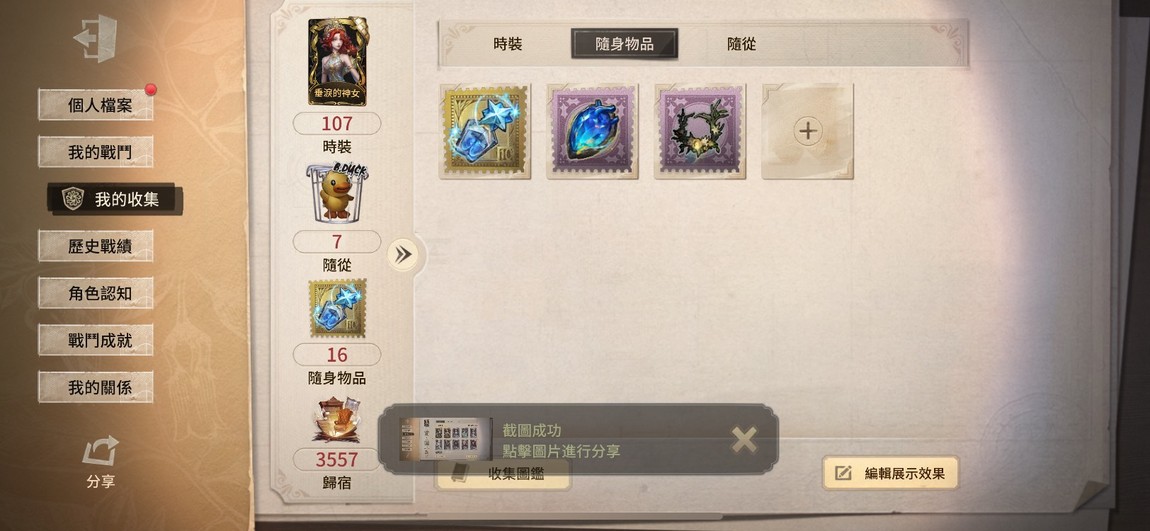Click the 編輯展示效果 button
This screenshot has height=531, width=1150.
click(x=890, y=473)
